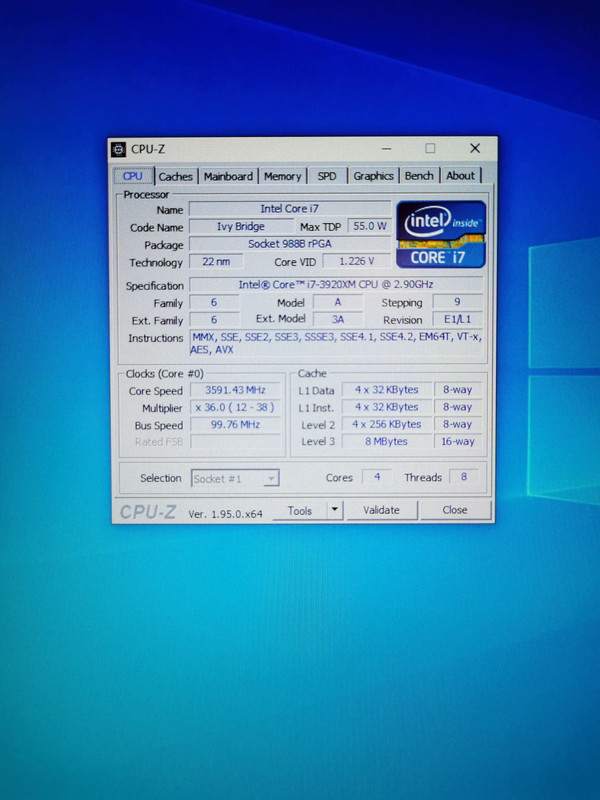Click the Max TDP value '55.0 W'
Image resolution: width=600 pixels, height=800 pixels.
[x=369, y=226]
